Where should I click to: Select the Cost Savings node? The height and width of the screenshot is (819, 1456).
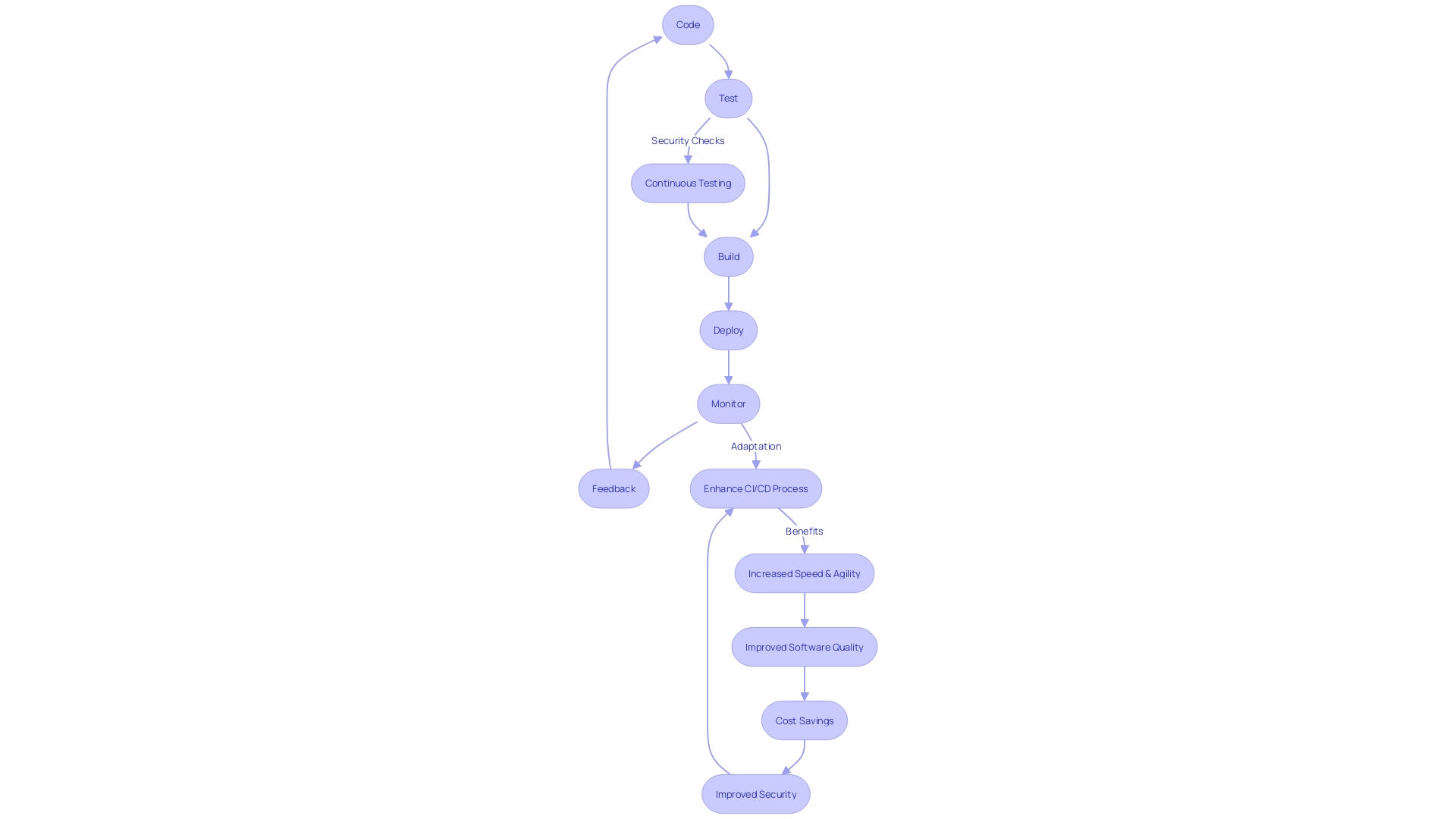point(804,720)
